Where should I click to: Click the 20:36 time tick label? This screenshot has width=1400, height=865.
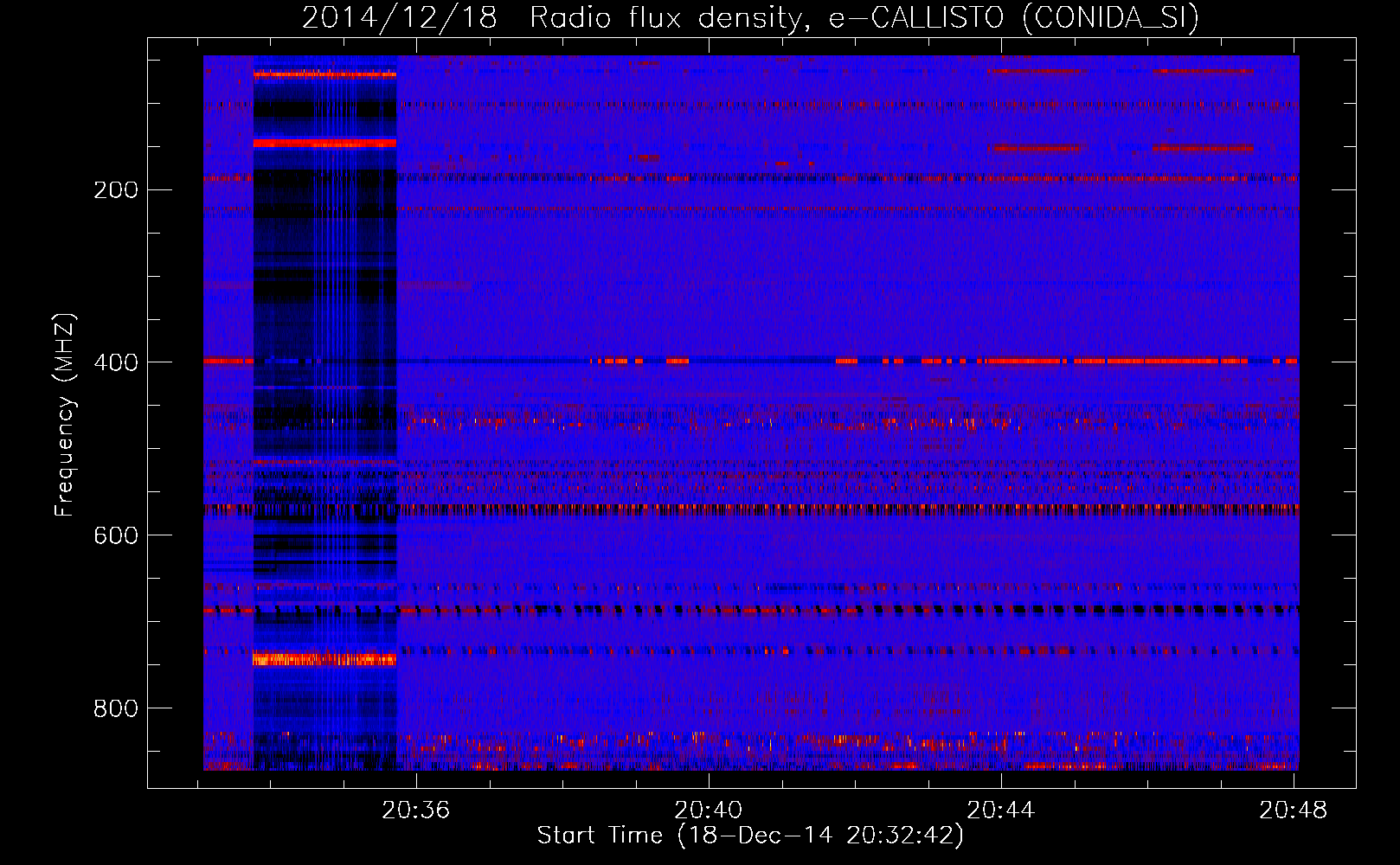[416, 811]
